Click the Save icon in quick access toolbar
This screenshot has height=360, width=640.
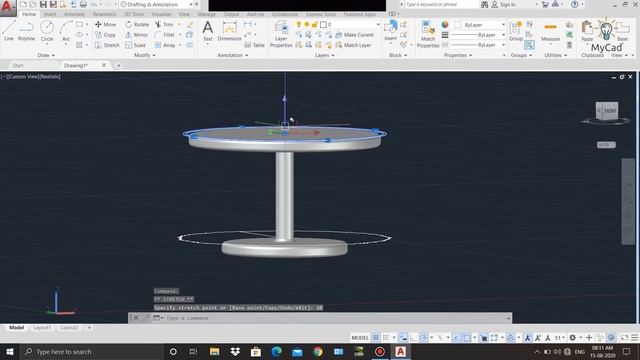click(x=43, y=4)
